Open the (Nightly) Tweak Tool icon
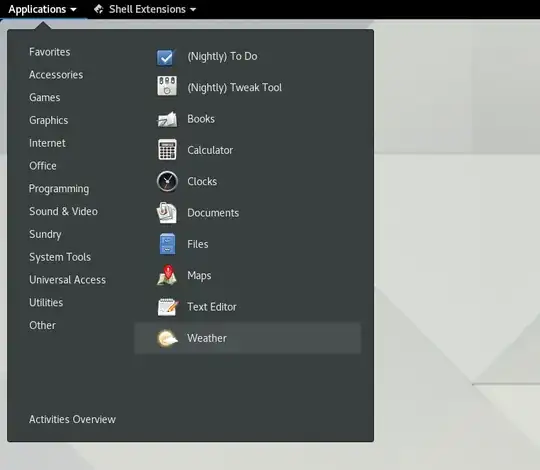Image resolution: width=540 pixels, height=470 pixels. click(x=167, y=86)
